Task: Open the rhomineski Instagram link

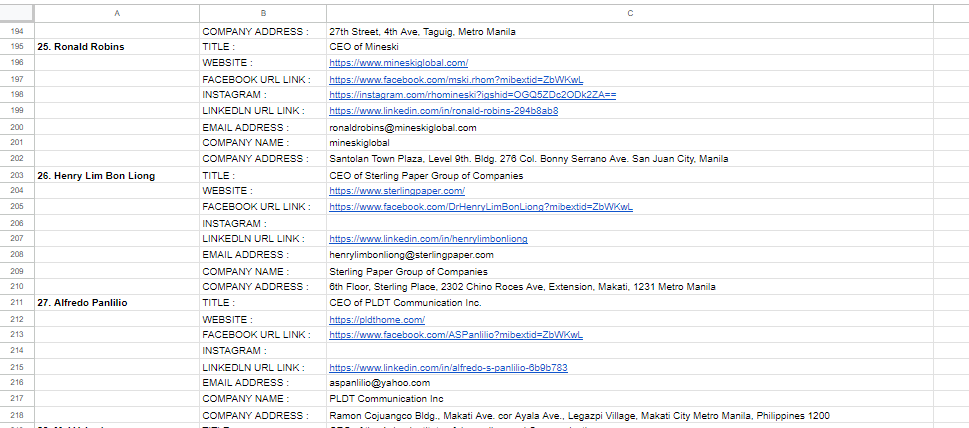Action: point(473,94)
